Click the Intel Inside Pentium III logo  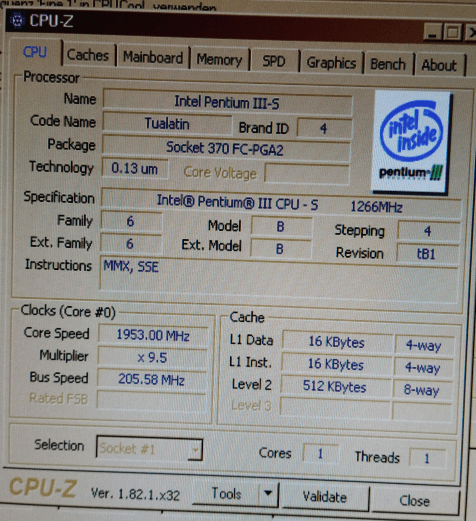pos(412,142)
